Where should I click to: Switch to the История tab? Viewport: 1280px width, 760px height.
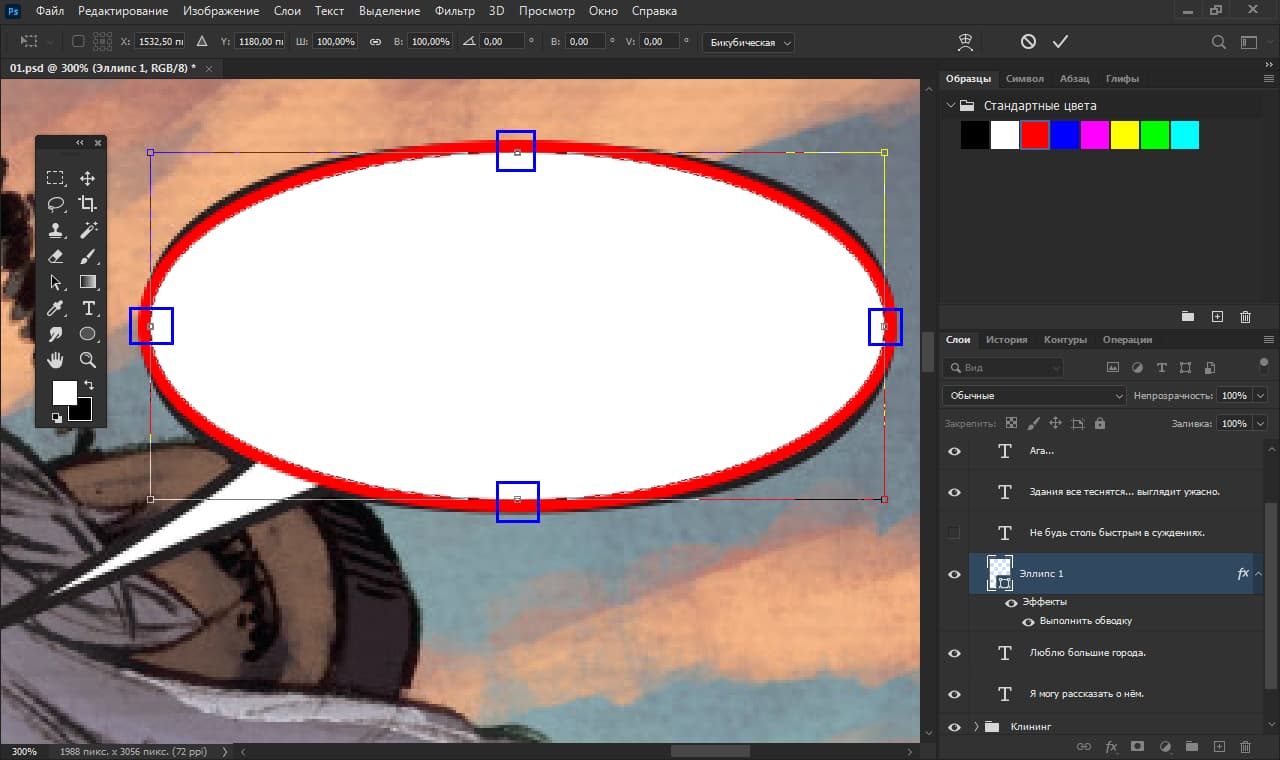click(x=1006, y=339)
